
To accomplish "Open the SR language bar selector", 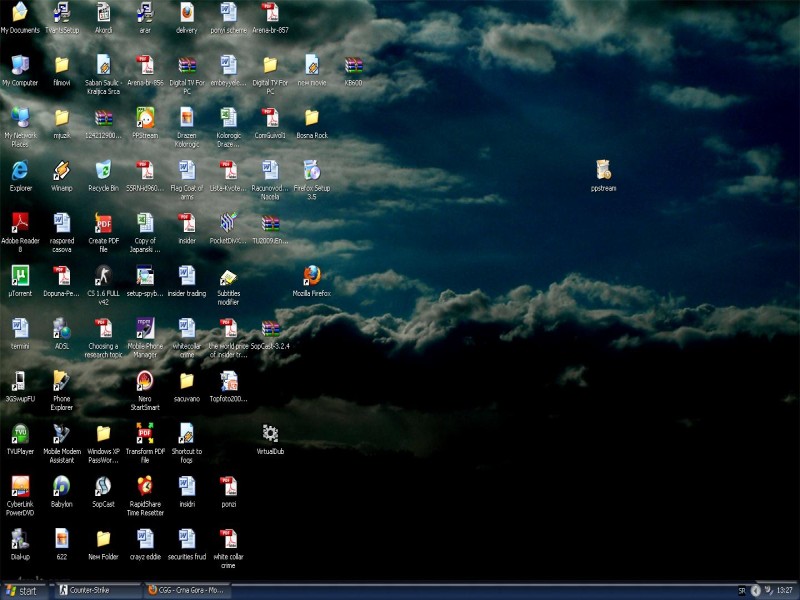I will (741, 590).
